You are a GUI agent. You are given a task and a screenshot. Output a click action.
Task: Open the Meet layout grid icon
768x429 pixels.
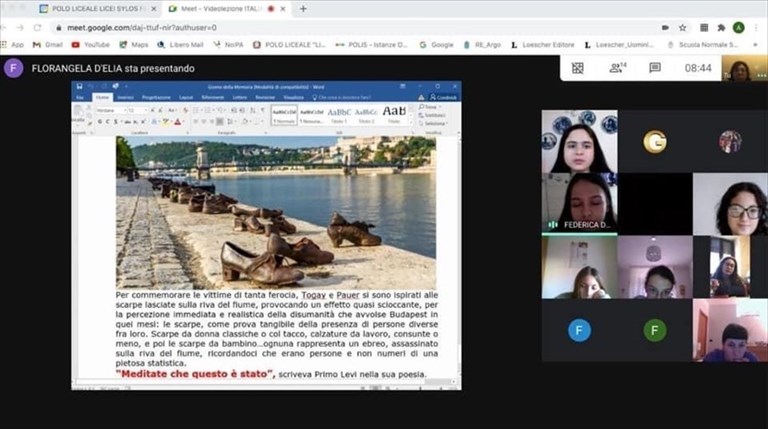pyautogui.click(x=577, y=68)
